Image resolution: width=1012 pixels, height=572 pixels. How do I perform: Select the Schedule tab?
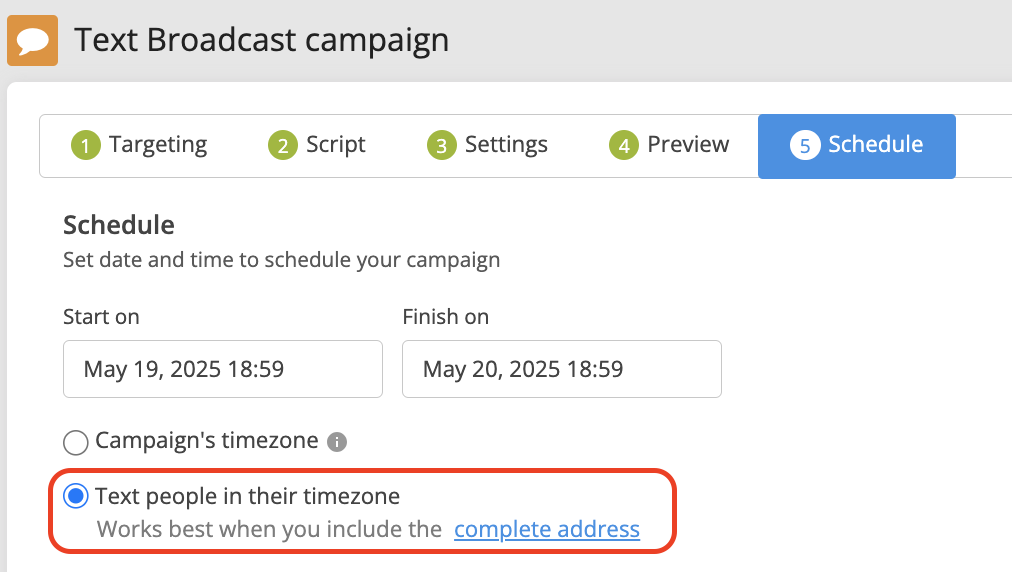[856, 146]
